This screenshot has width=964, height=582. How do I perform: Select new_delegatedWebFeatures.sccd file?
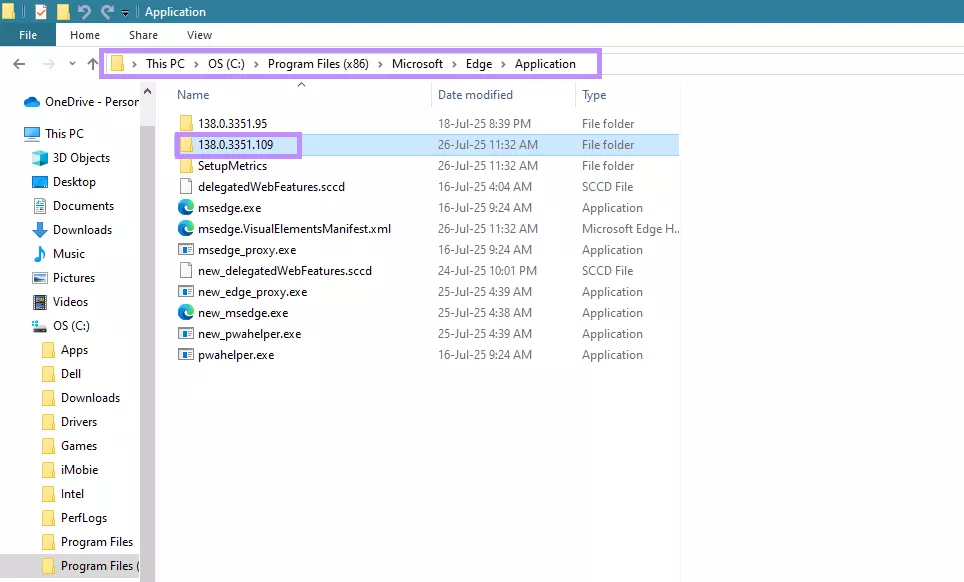pos(285,270)
